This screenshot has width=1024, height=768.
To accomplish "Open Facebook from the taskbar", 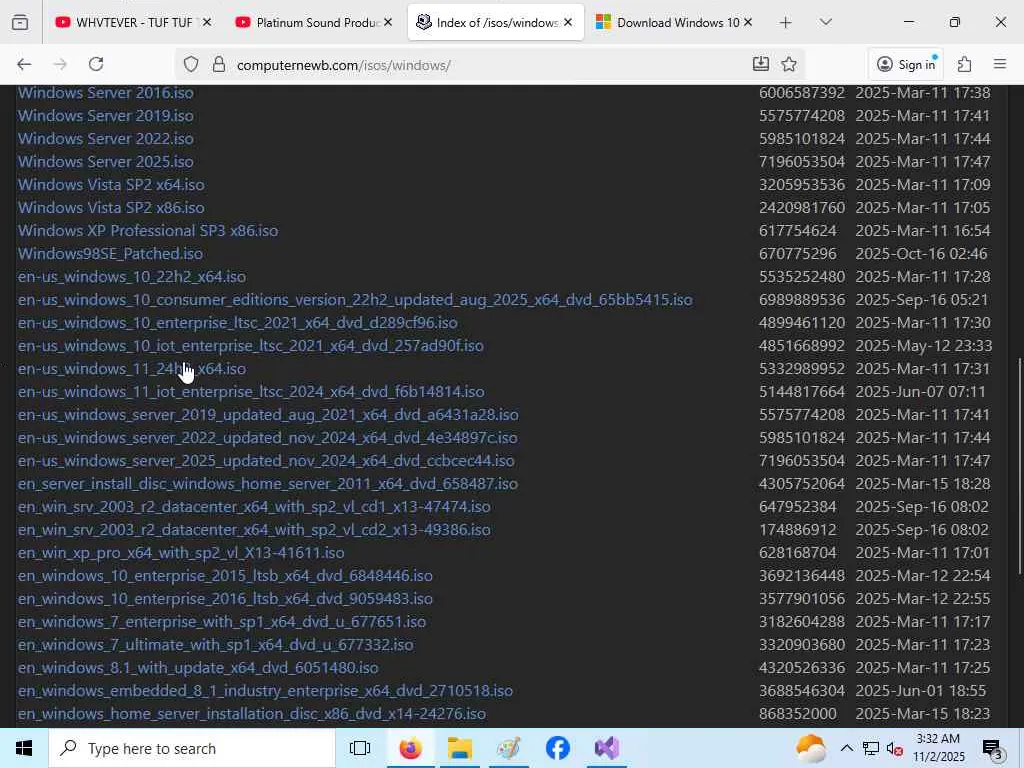I will pyautogui.click(x=558, y=748).
